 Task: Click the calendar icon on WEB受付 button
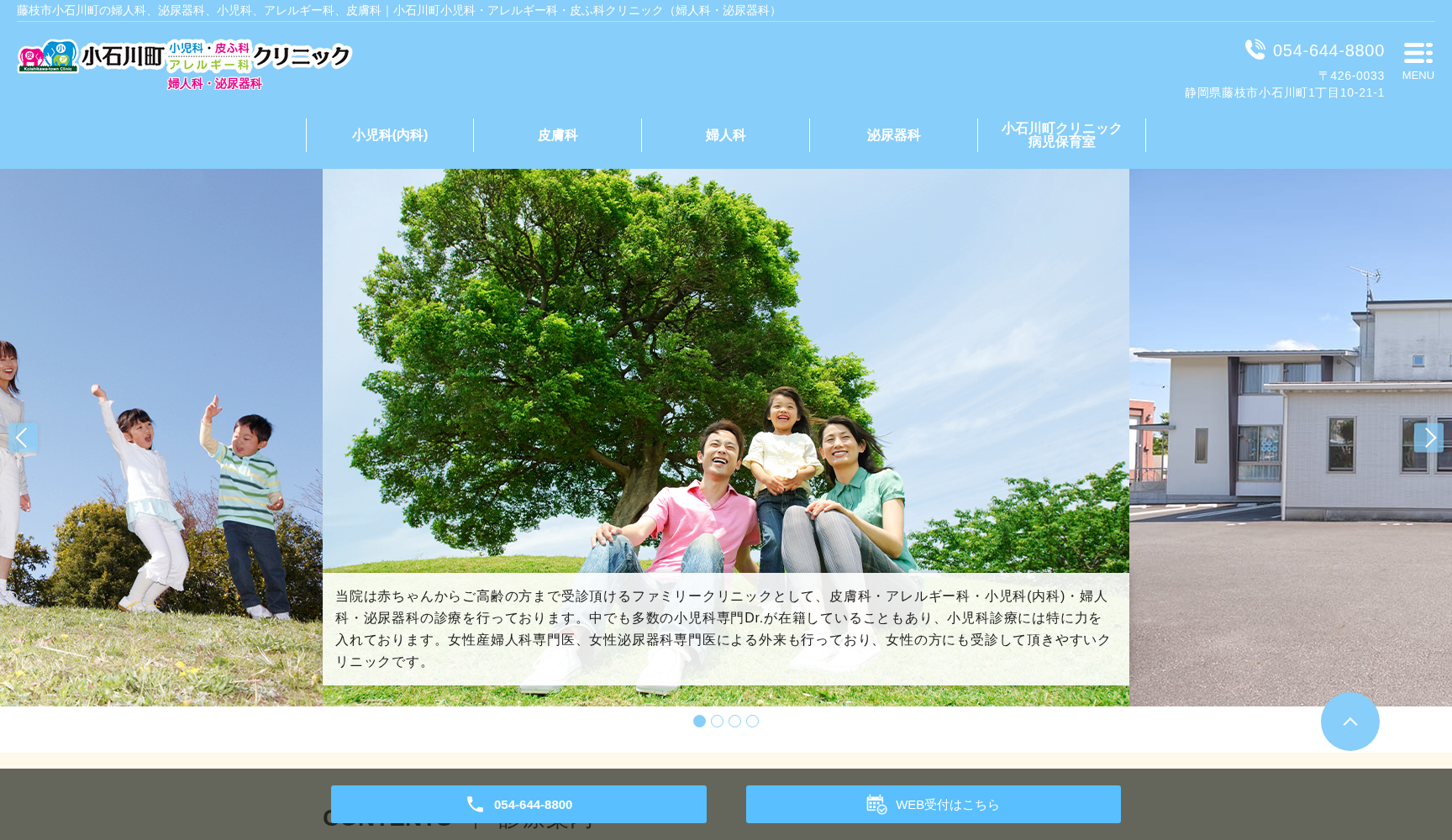click(876, 805)
